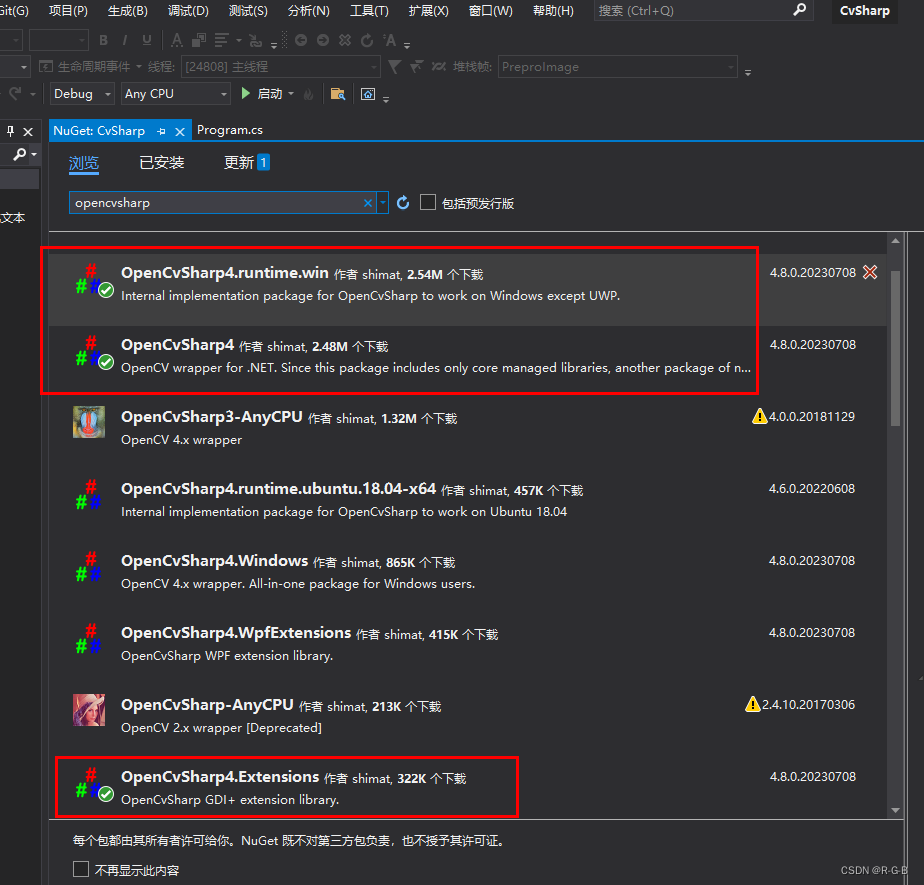Click the side panel pin icon
924x885 pixels.
pos(10,131)
